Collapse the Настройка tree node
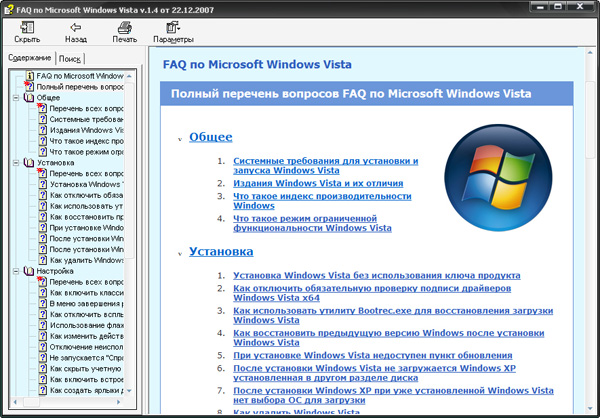 (x=16, y=271)
